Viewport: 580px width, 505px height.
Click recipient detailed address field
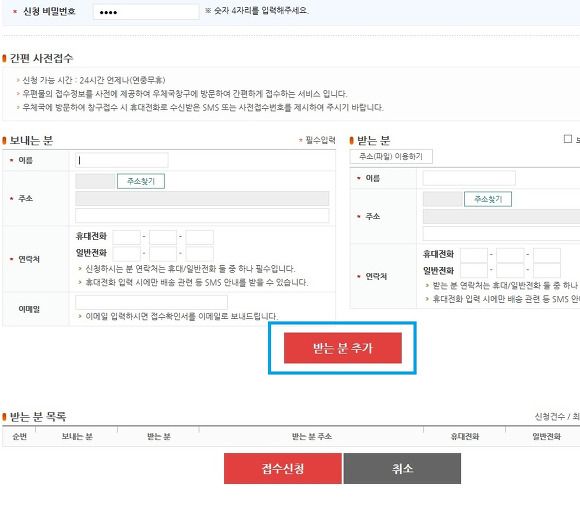coord(501,233)
